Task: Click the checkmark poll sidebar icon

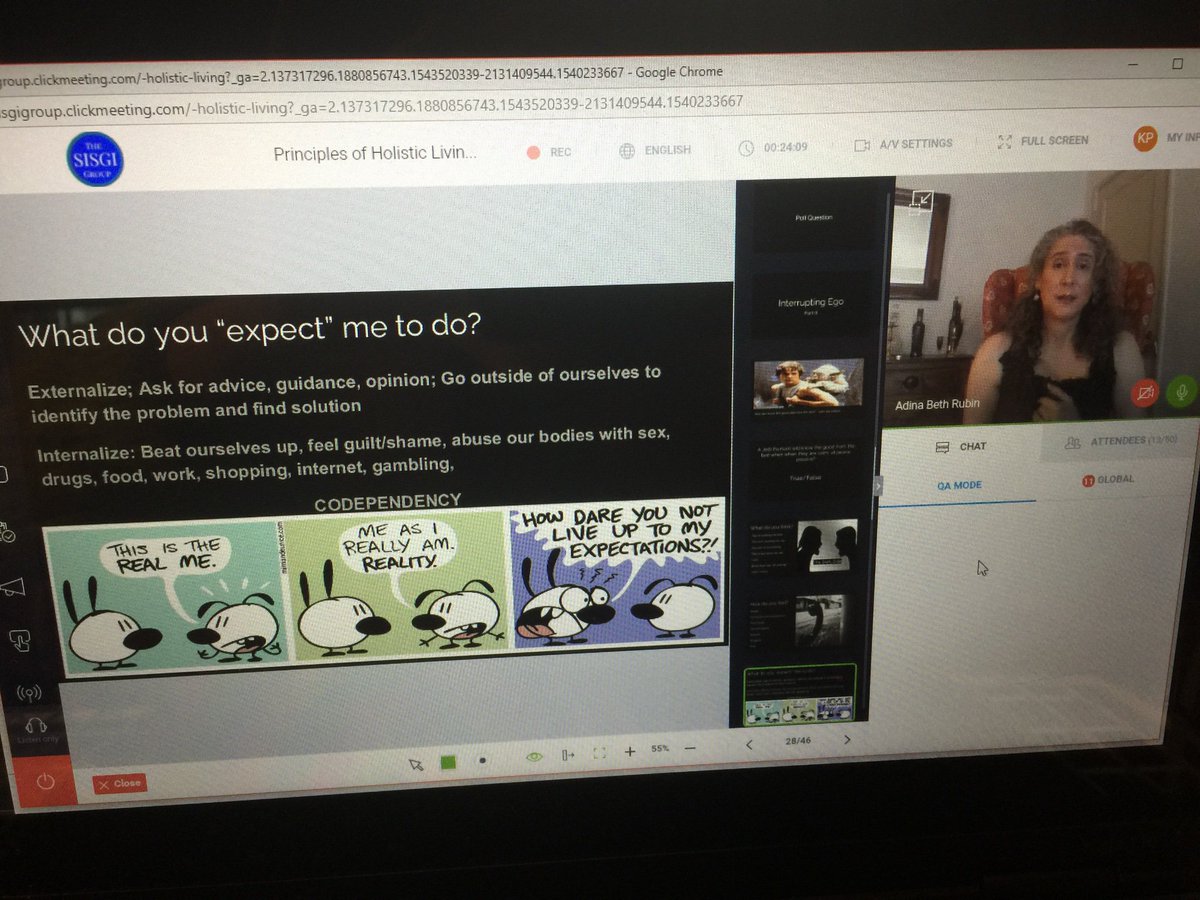Action: click(x=6, y=532)
